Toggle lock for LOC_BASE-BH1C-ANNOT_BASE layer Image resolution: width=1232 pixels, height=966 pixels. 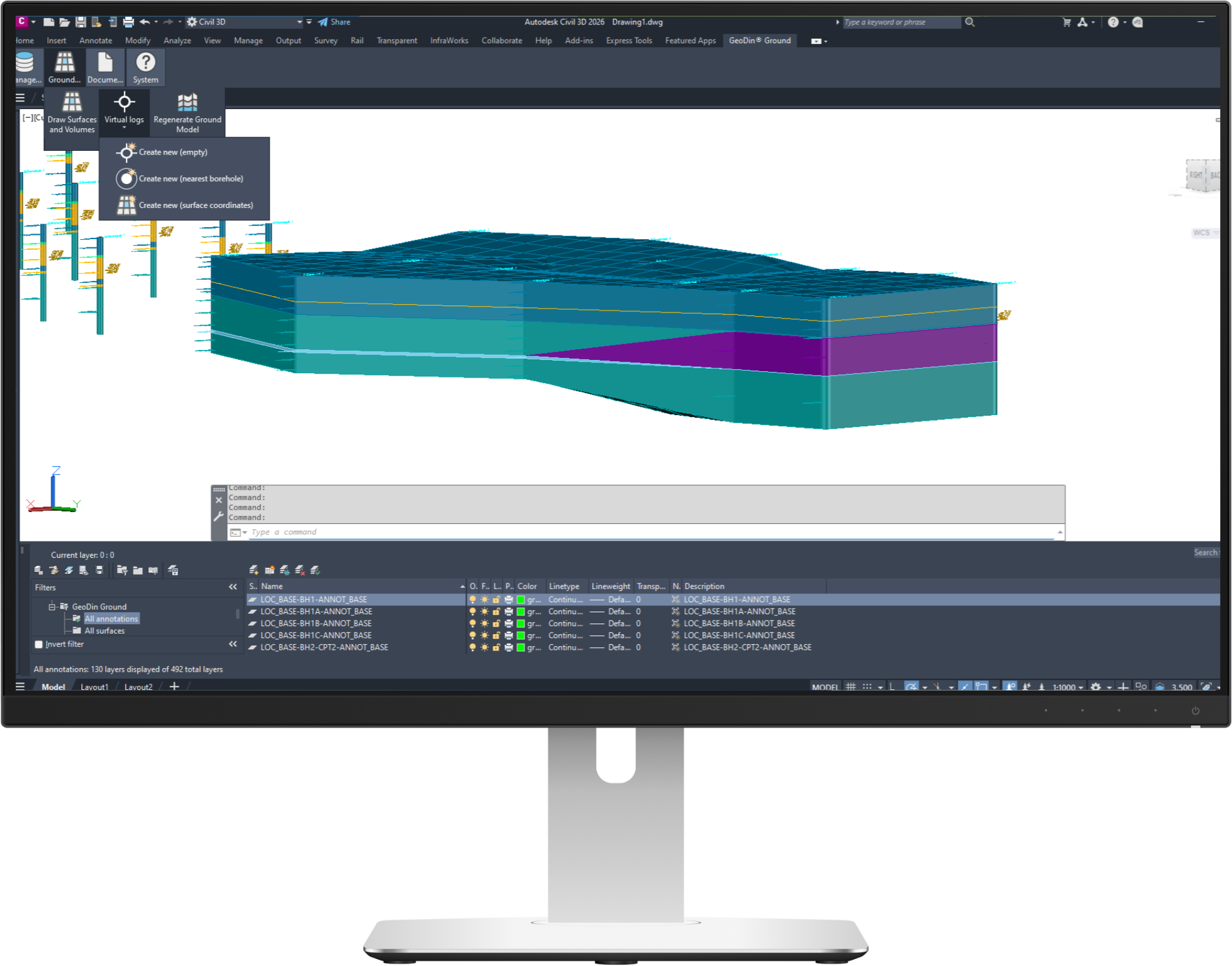[x=496, y=635]
